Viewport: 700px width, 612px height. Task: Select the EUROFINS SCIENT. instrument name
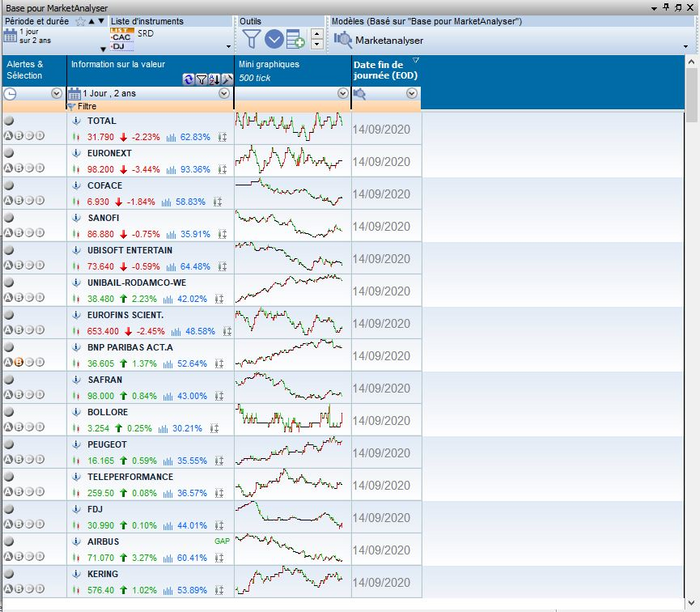(125, 315)
